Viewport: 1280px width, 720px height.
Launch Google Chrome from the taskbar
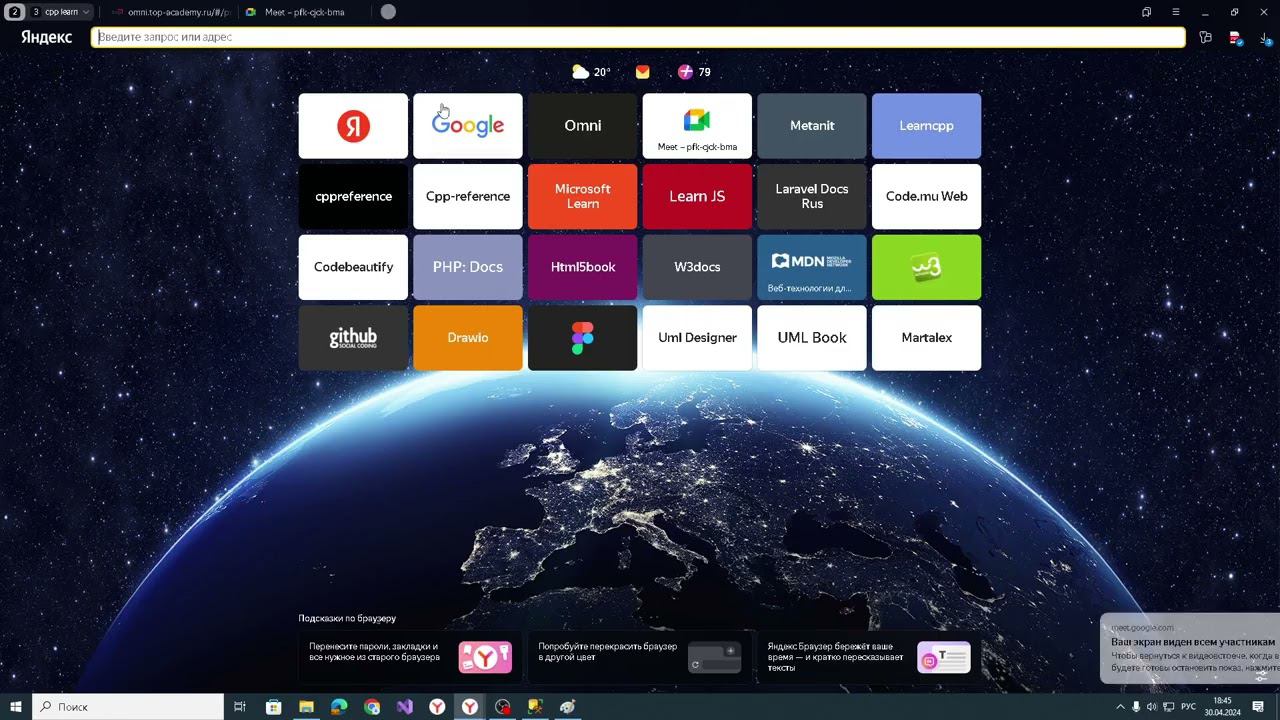(372, 707)
